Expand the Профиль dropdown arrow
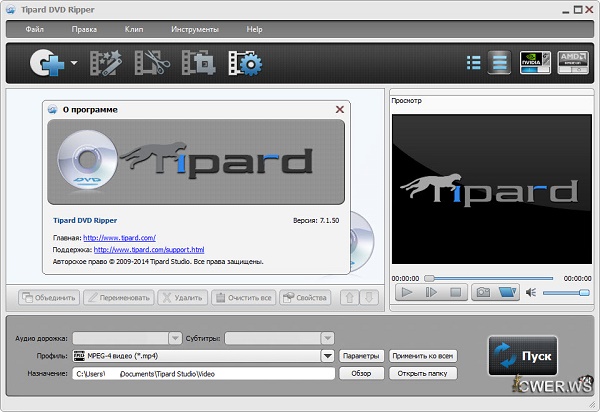 click(x=328, y=356)
